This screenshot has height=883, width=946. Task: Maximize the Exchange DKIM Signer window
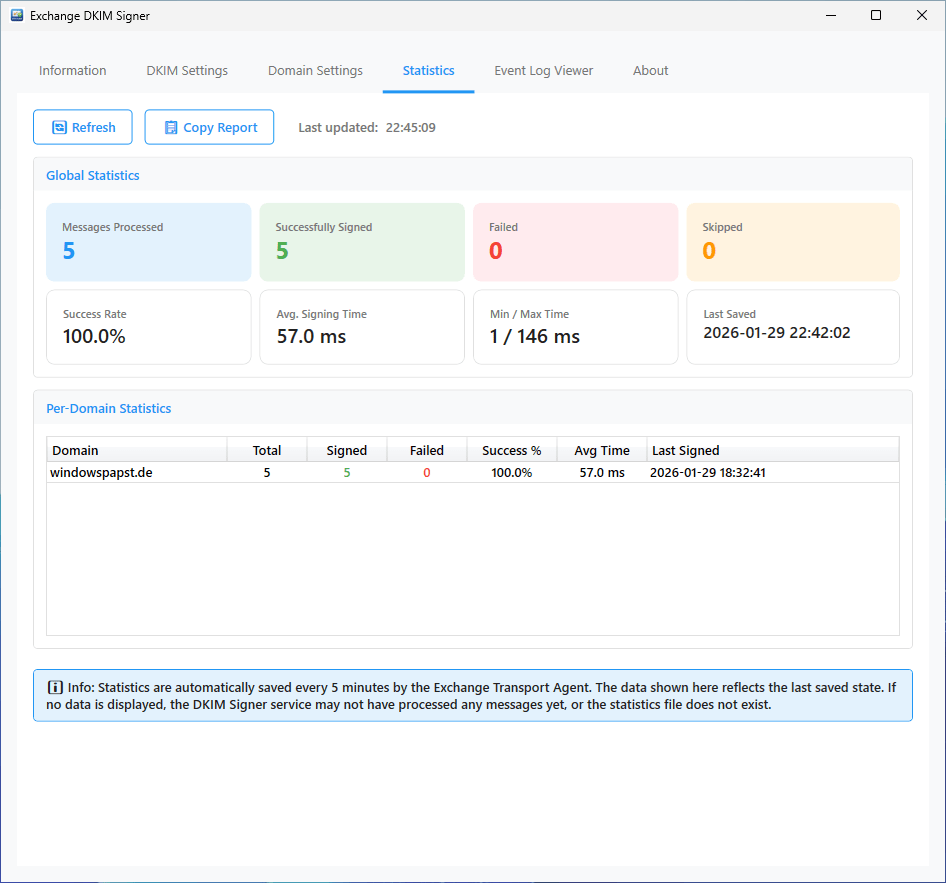tap(876, 16)
